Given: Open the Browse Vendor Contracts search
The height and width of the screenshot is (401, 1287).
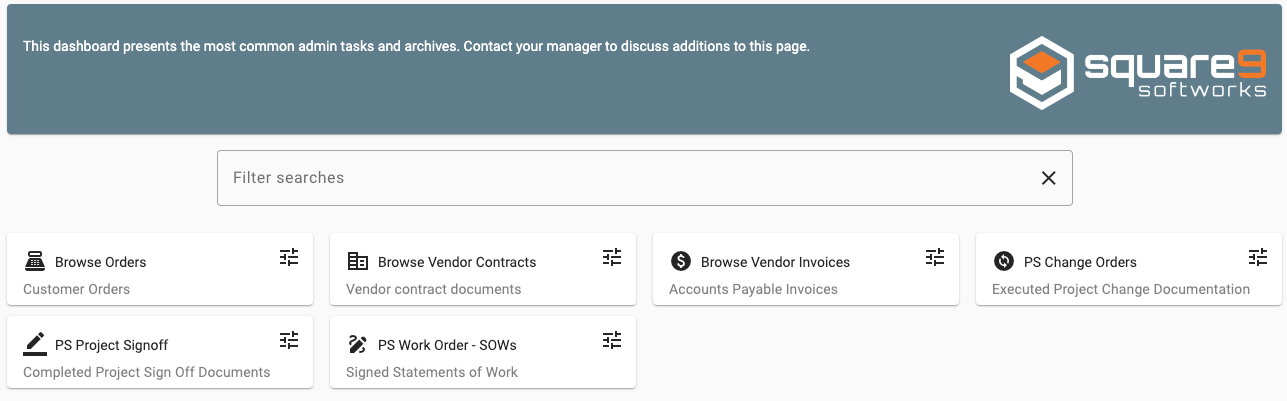Looking at the screenshot, I should click(457, 262).
